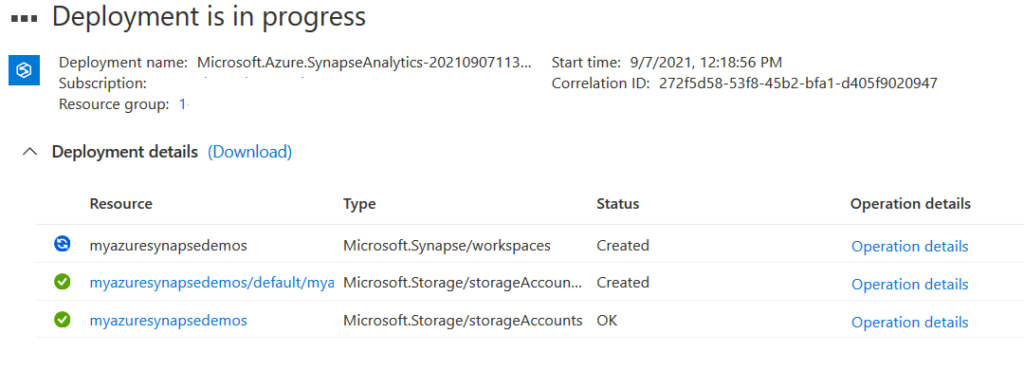The width and height of the screenshot is (1024, 371).
Task: Click the Deployment details heading text
Action: click(x=125, y=152)
